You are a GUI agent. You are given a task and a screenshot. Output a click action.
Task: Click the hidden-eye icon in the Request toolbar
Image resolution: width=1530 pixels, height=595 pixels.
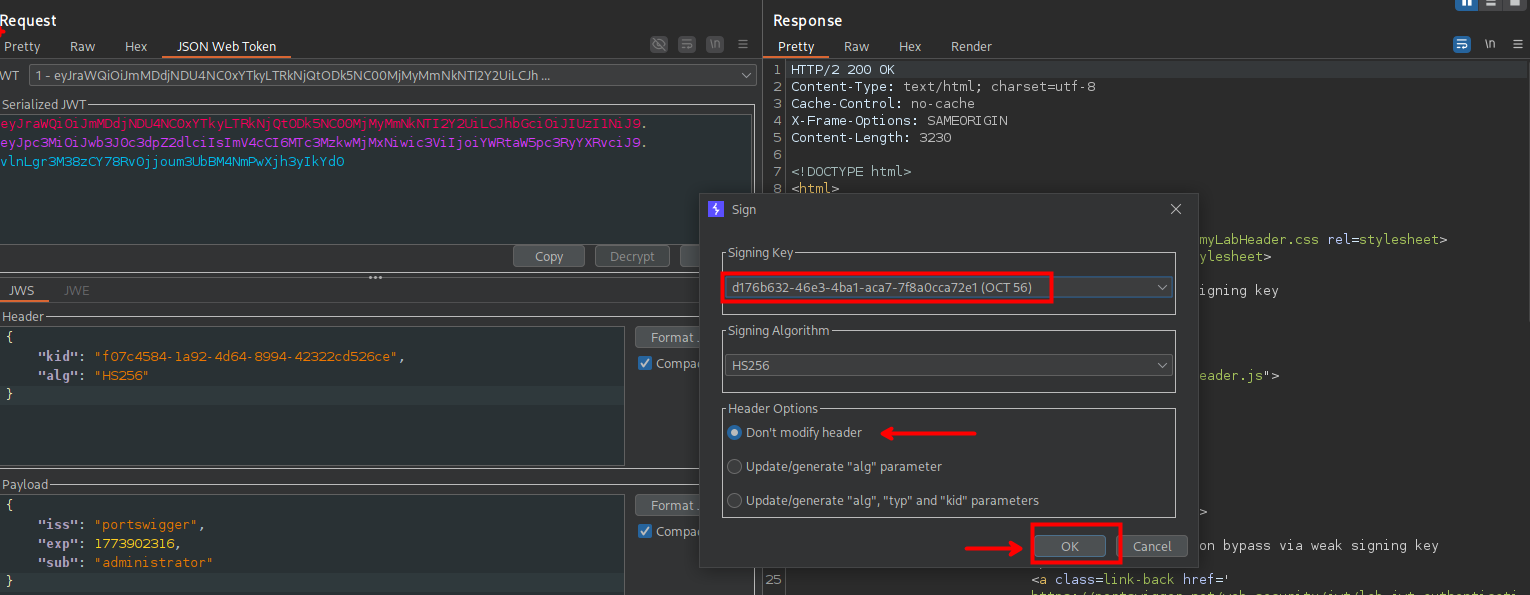[658, 45]
